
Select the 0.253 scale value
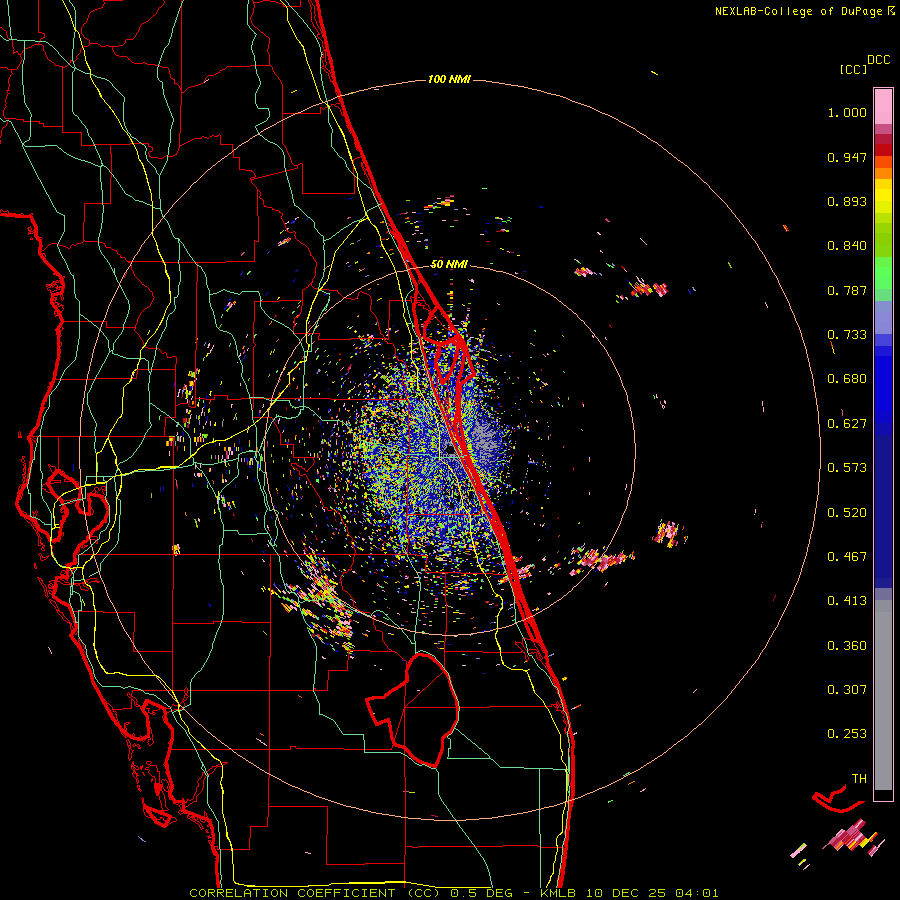point(847,734)
